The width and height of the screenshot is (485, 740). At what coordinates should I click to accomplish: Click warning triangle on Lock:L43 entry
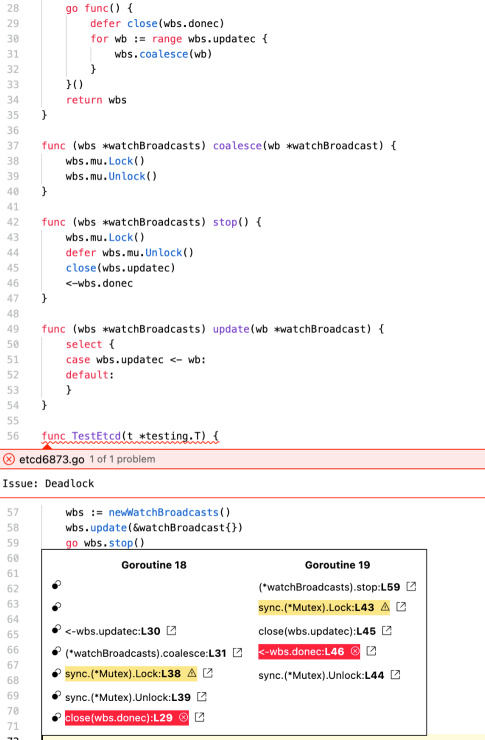coord(385,606)
